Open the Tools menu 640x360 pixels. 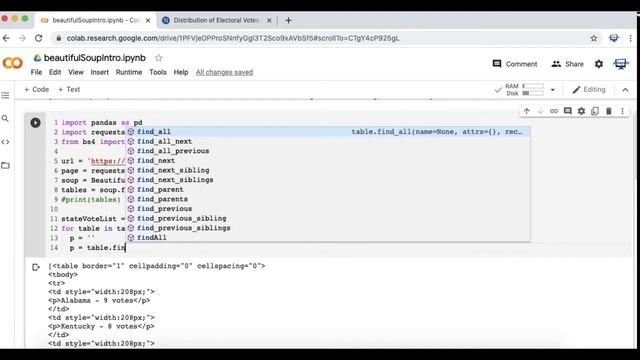point(158,72)
